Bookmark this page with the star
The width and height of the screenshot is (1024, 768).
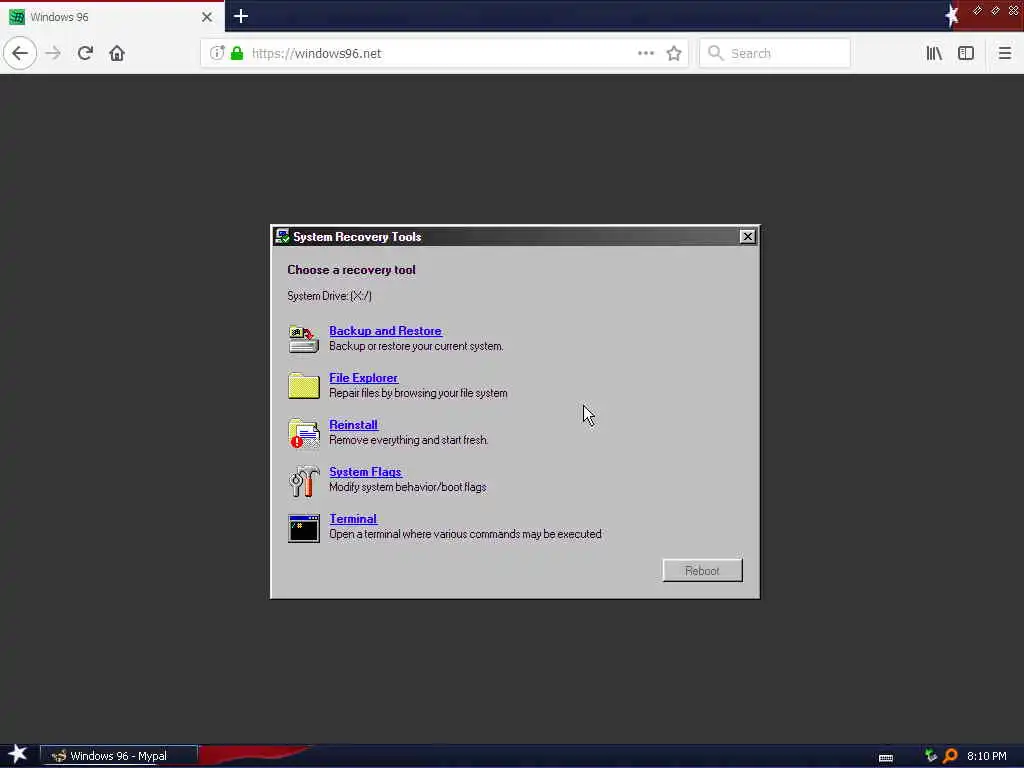pos(674,54)
